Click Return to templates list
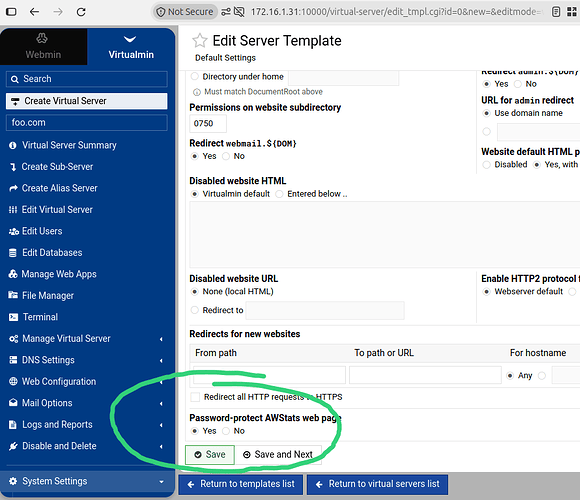This screenshot has height=500, width=580. pos(241,484)
